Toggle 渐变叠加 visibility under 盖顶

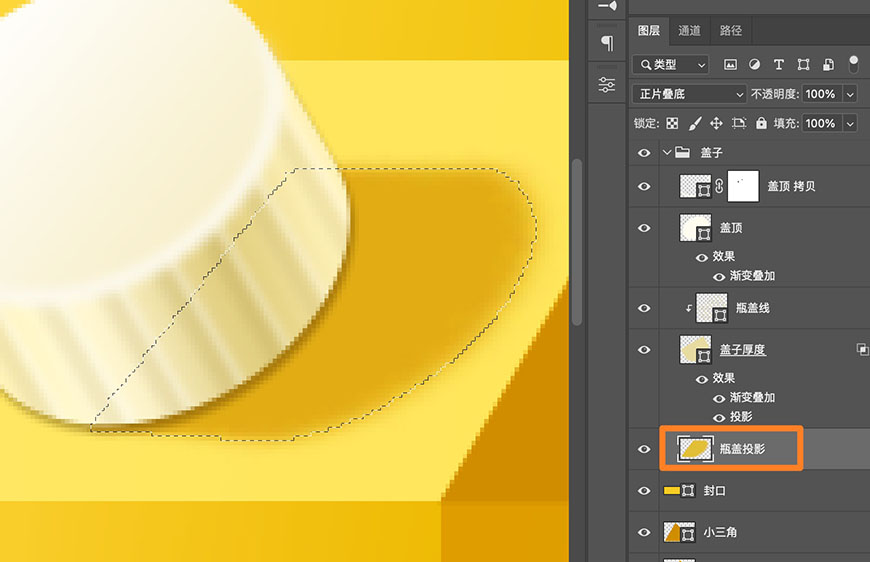(x=719, y=276)
